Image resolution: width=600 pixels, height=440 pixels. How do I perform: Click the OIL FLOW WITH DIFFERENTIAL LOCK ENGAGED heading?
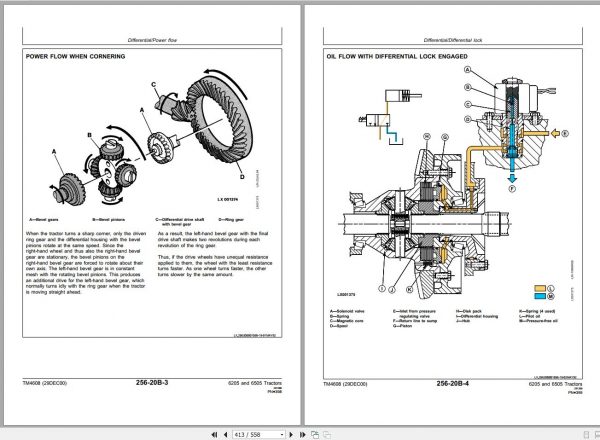coord(397,56)
